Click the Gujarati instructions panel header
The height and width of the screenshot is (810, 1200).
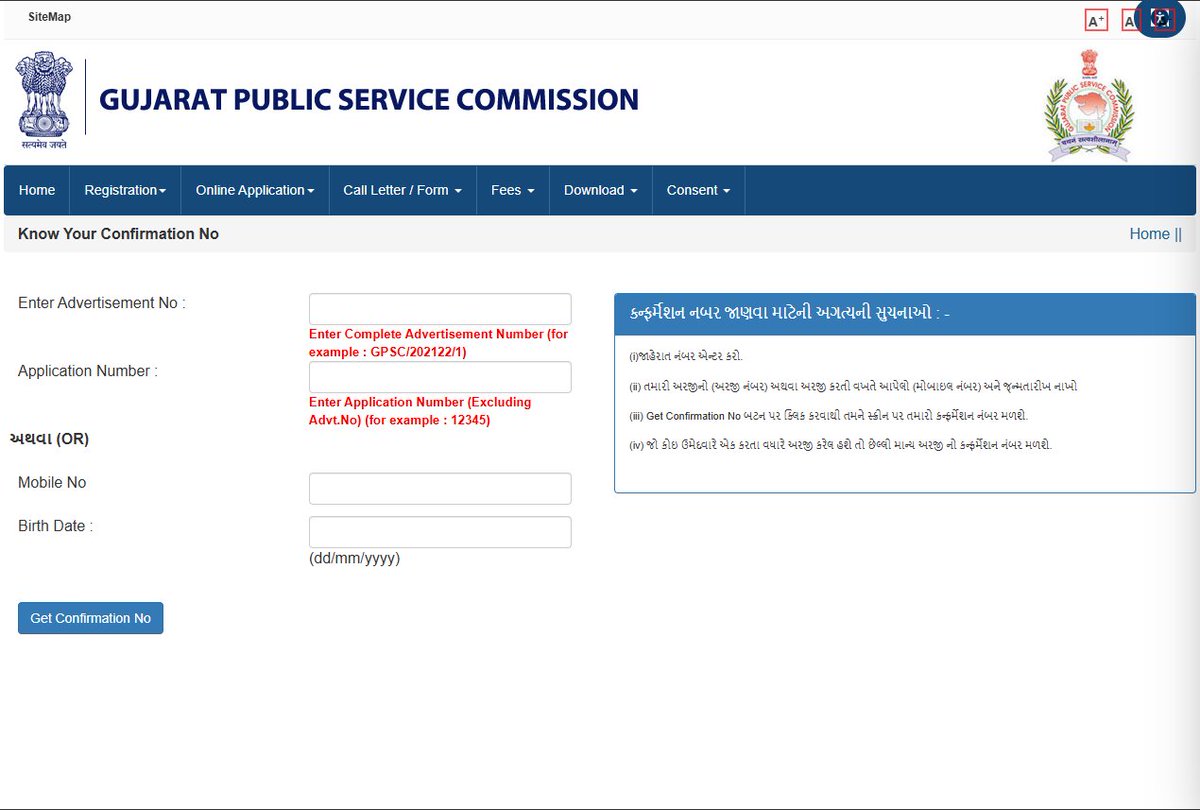905,314
